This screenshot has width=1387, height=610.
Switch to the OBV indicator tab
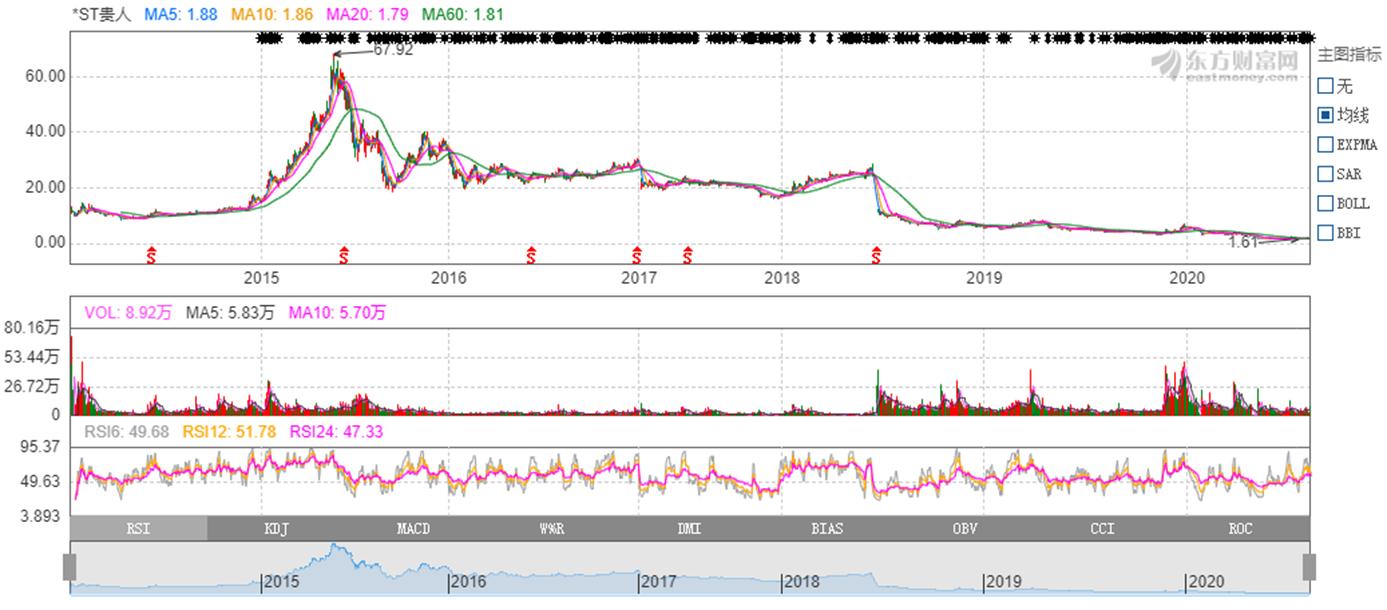coord(965,528)
